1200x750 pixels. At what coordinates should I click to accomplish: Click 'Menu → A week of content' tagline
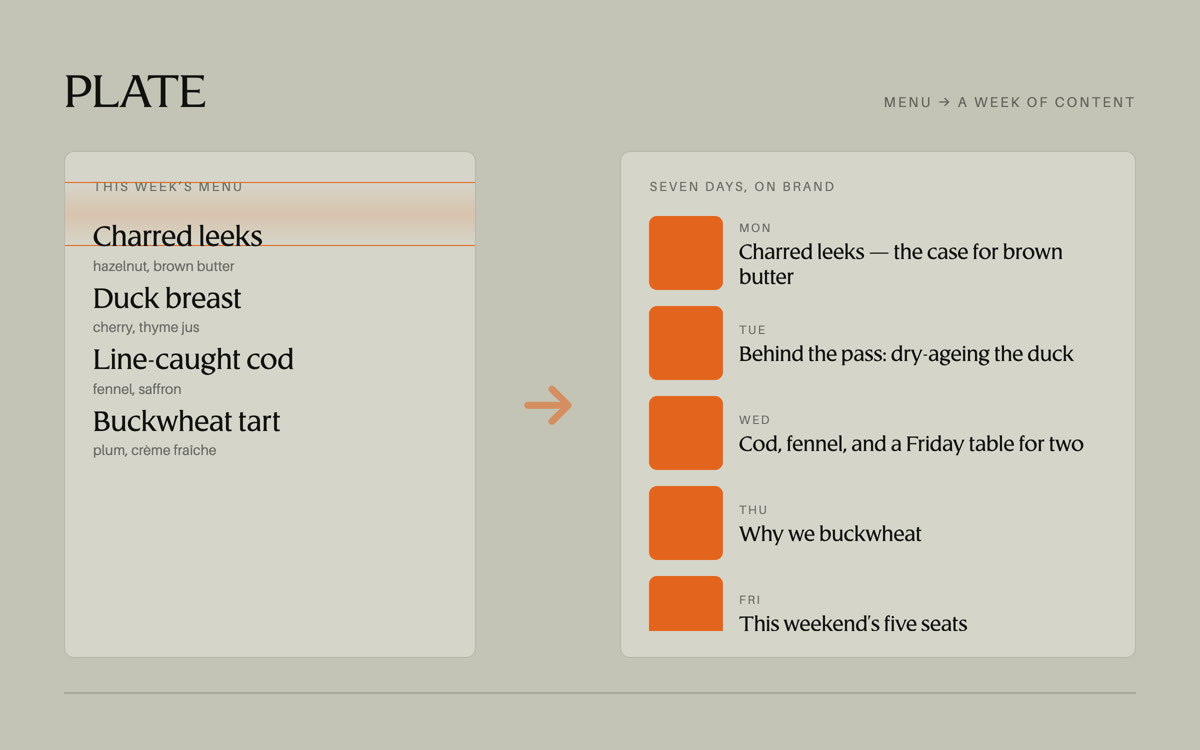[1009, 102]
